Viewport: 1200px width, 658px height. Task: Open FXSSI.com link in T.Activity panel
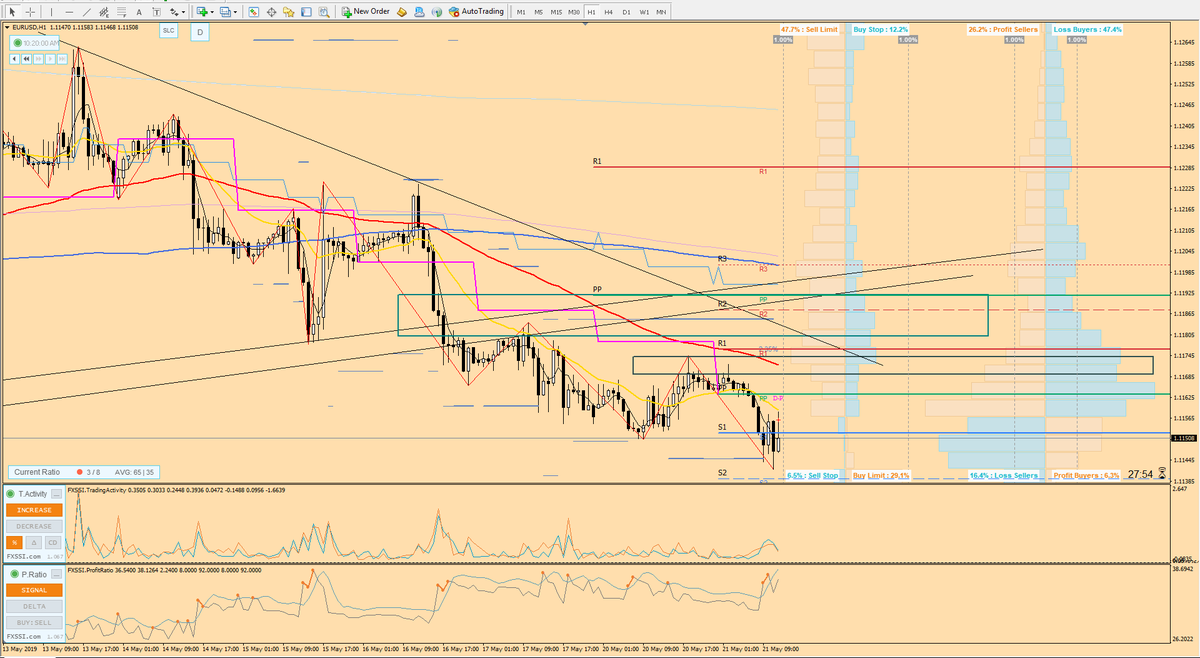[24, 556]
